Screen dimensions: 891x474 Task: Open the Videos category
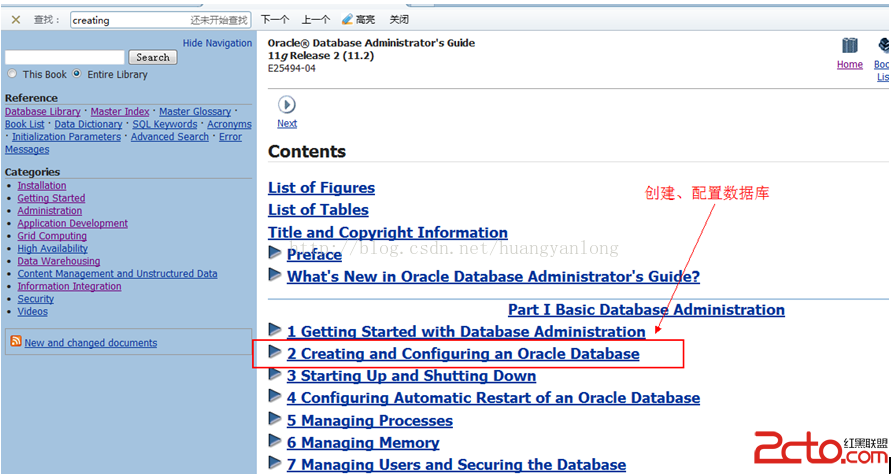(32, 311)
